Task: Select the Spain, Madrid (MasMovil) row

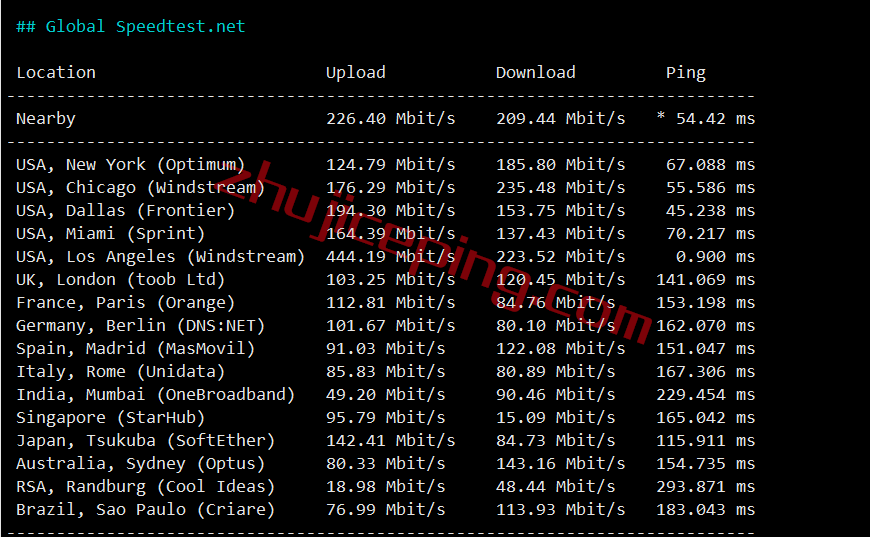Action: (135, 348)
